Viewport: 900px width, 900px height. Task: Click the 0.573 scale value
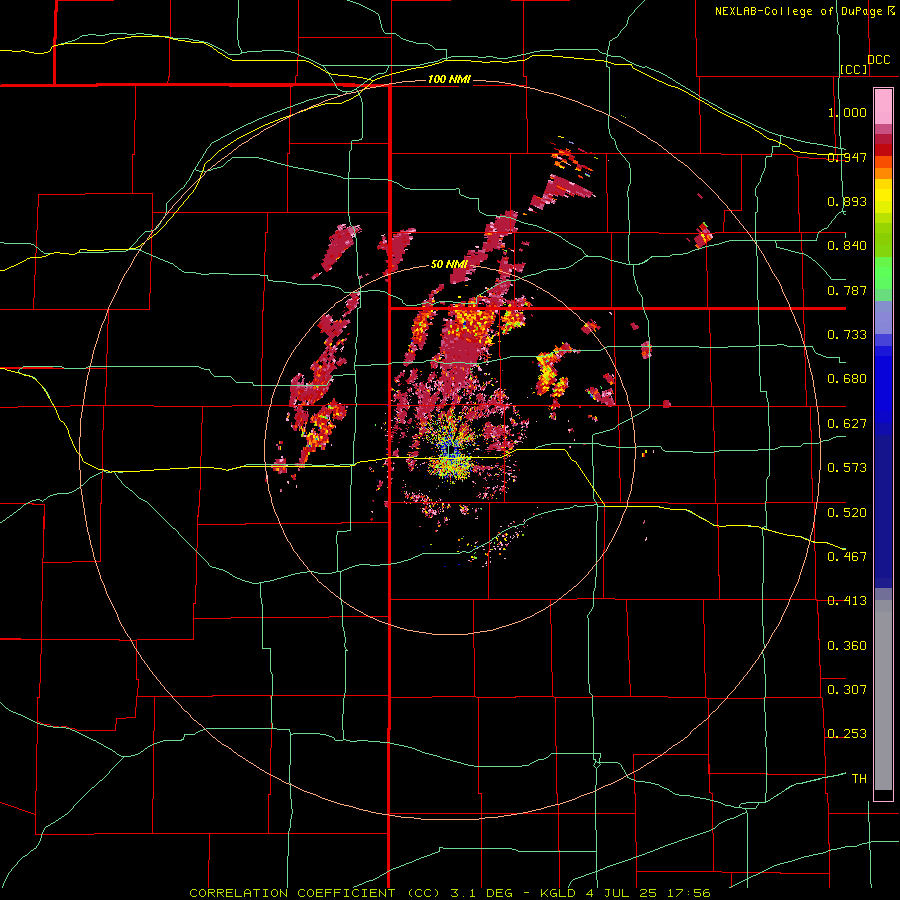coord(847,468)
